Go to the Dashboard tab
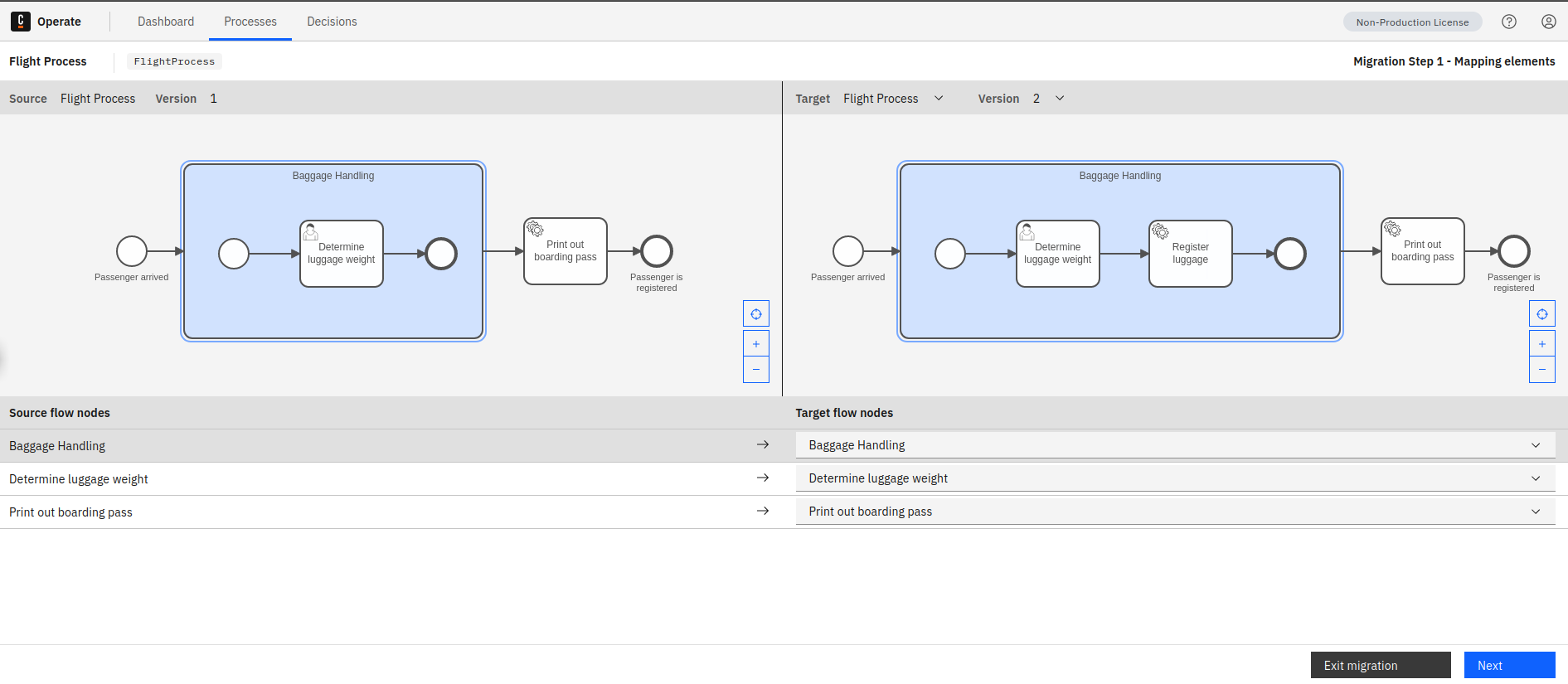The height and width of the screenshot is (684, 1568). [x=166, y=22]
